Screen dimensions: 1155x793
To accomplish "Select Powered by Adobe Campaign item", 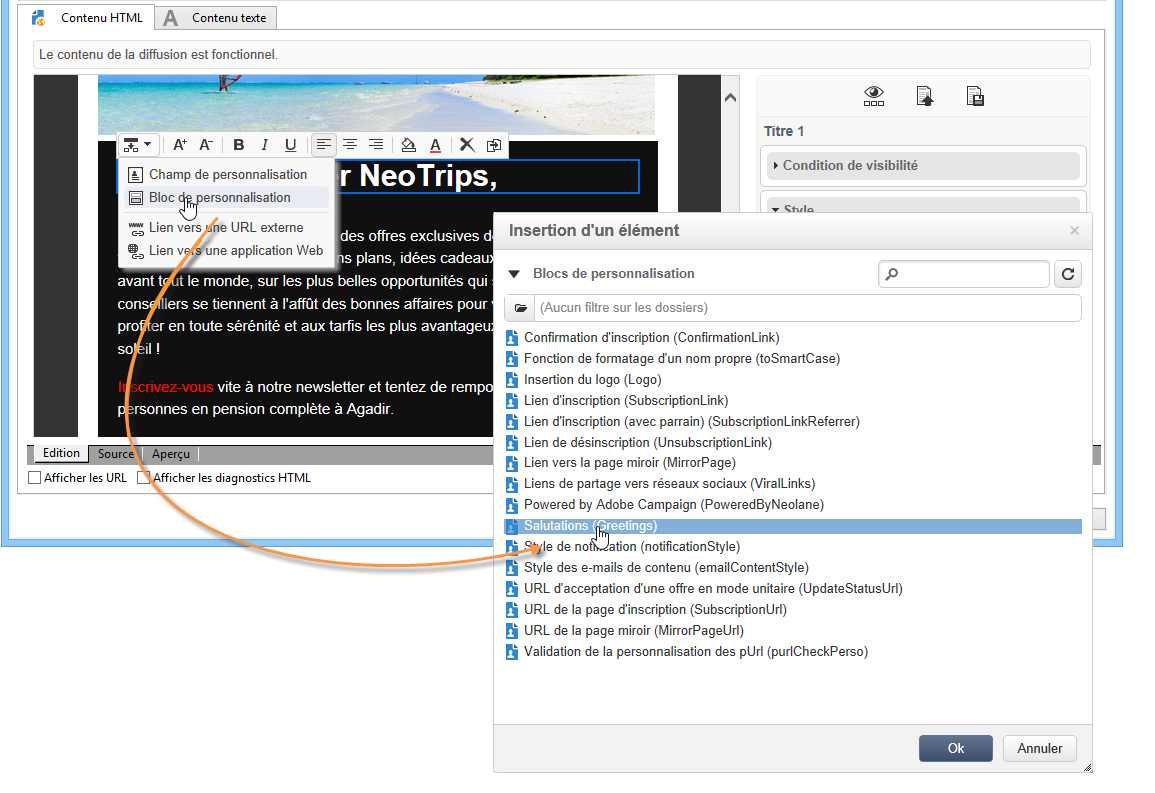I will 673,504.
